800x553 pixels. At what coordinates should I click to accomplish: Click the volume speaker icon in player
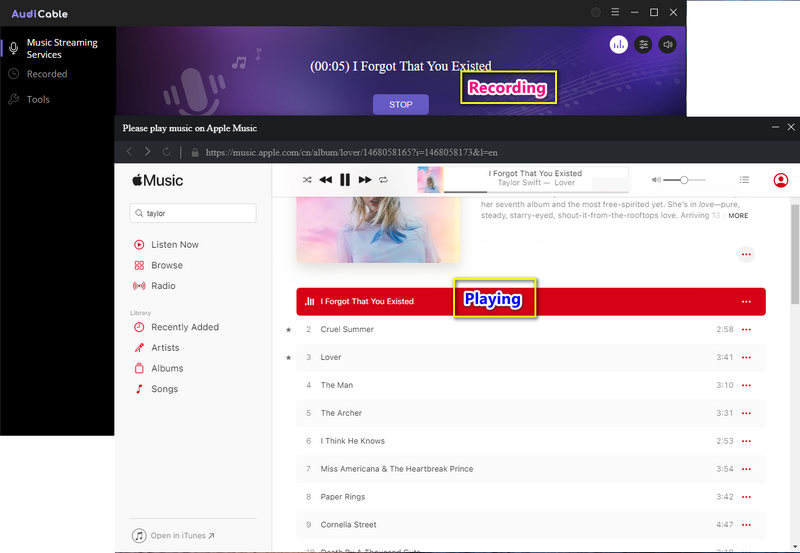[656, 180]
